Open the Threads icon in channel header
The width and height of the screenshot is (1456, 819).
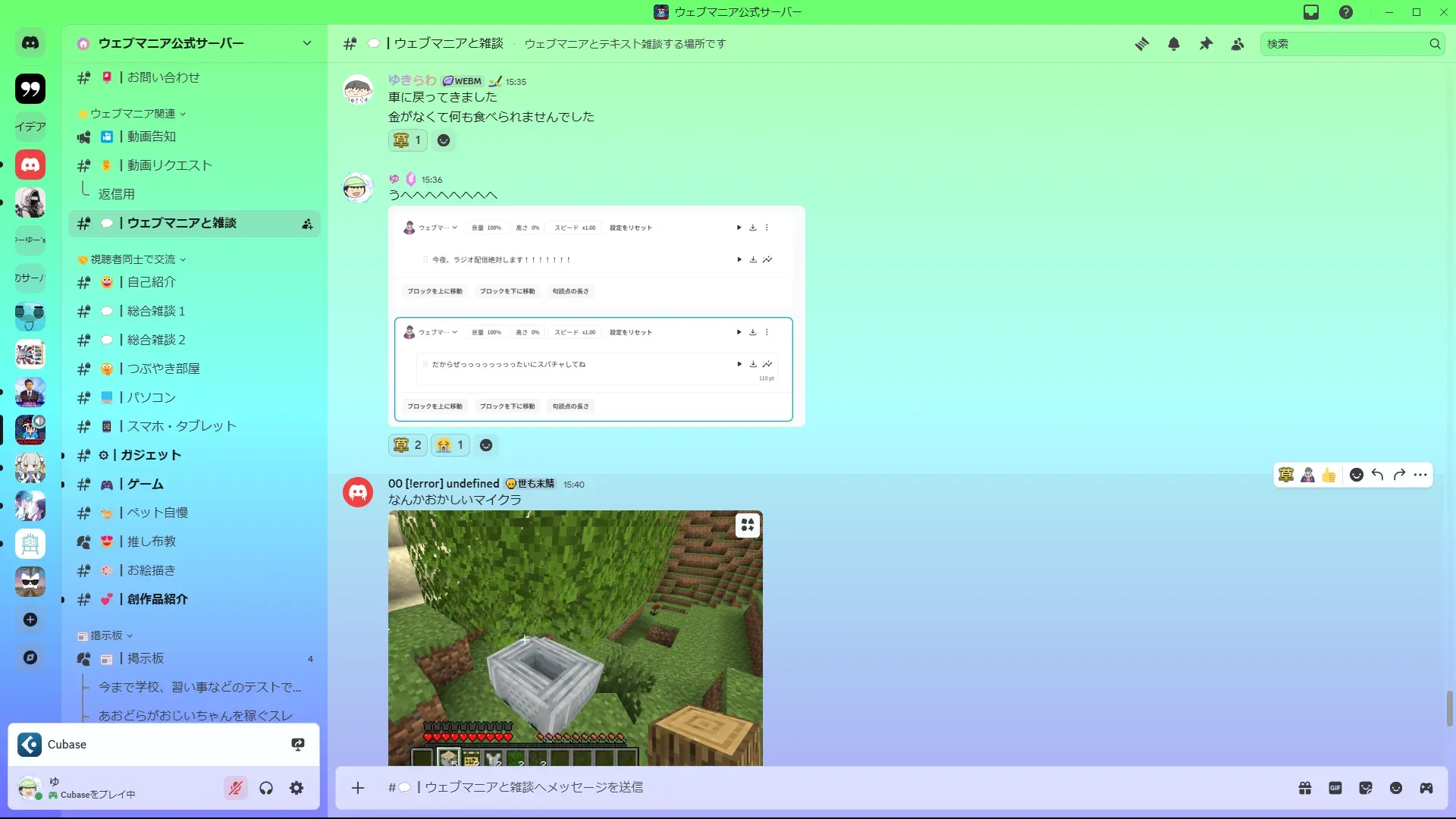click(1141, 44)
